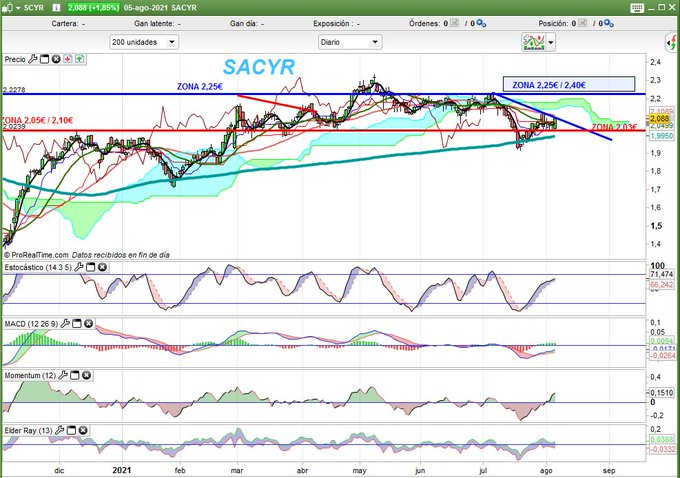Expand the arrow beside the backtest icon
The image size is (680, 478).
coord(550,43)
